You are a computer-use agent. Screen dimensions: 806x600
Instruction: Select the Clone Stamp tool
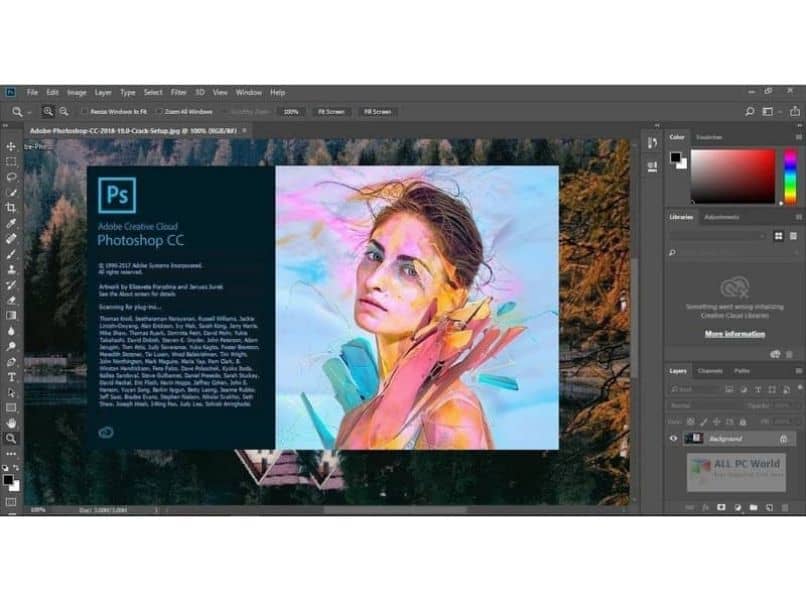pyautogui.click(x=11, y=269)
